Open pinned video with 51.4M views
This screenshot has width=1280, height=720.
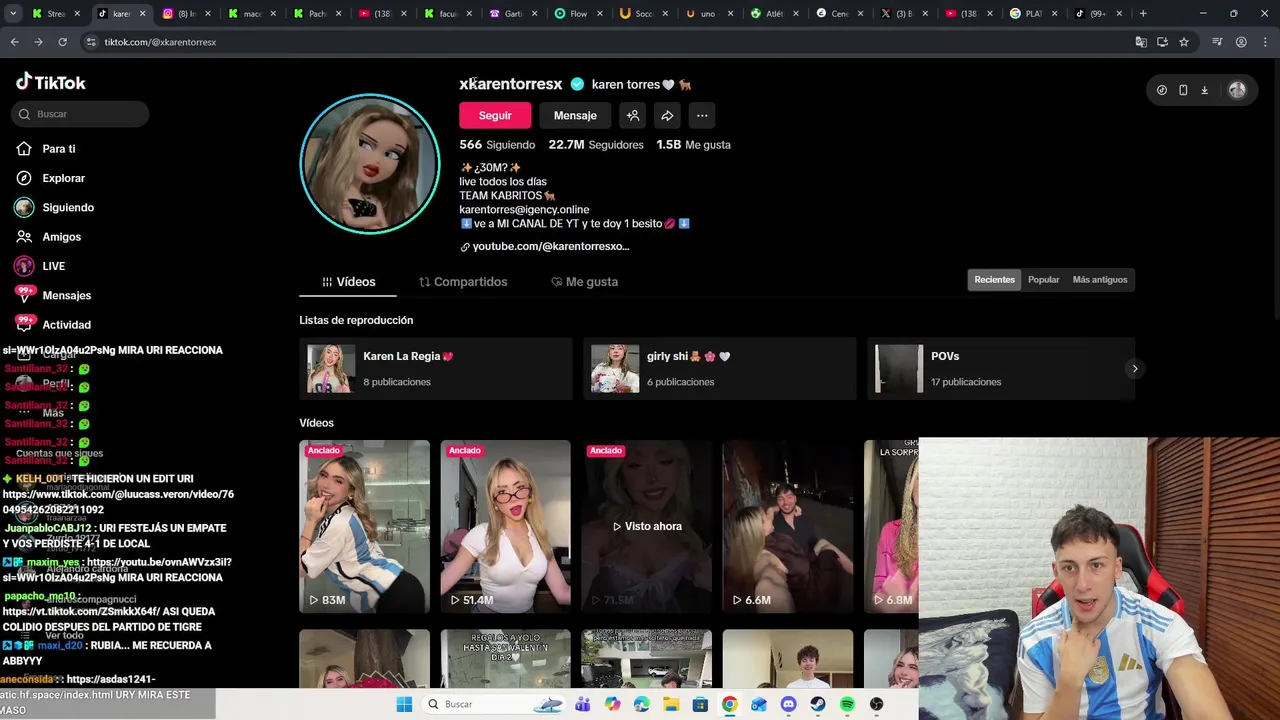[x=505, y=526]
